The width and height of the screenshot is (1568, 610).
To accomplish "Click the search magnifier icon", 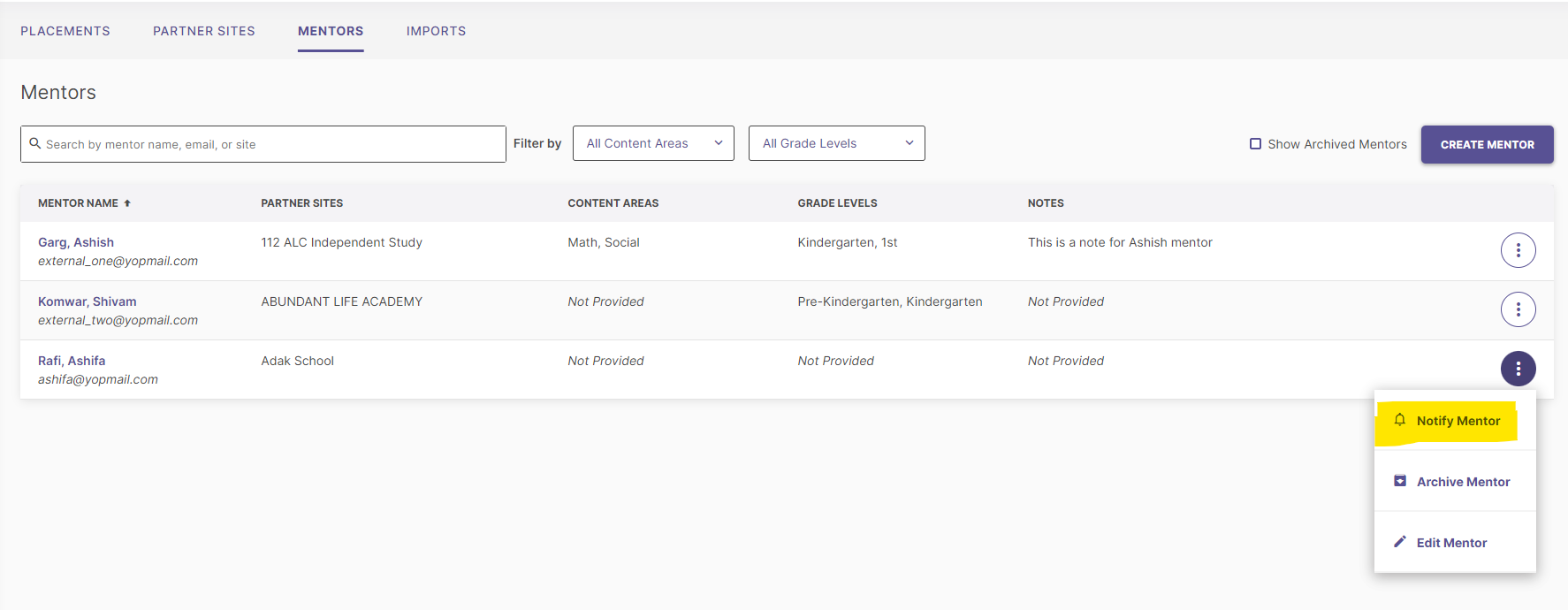I will click(x=35, y=143).
